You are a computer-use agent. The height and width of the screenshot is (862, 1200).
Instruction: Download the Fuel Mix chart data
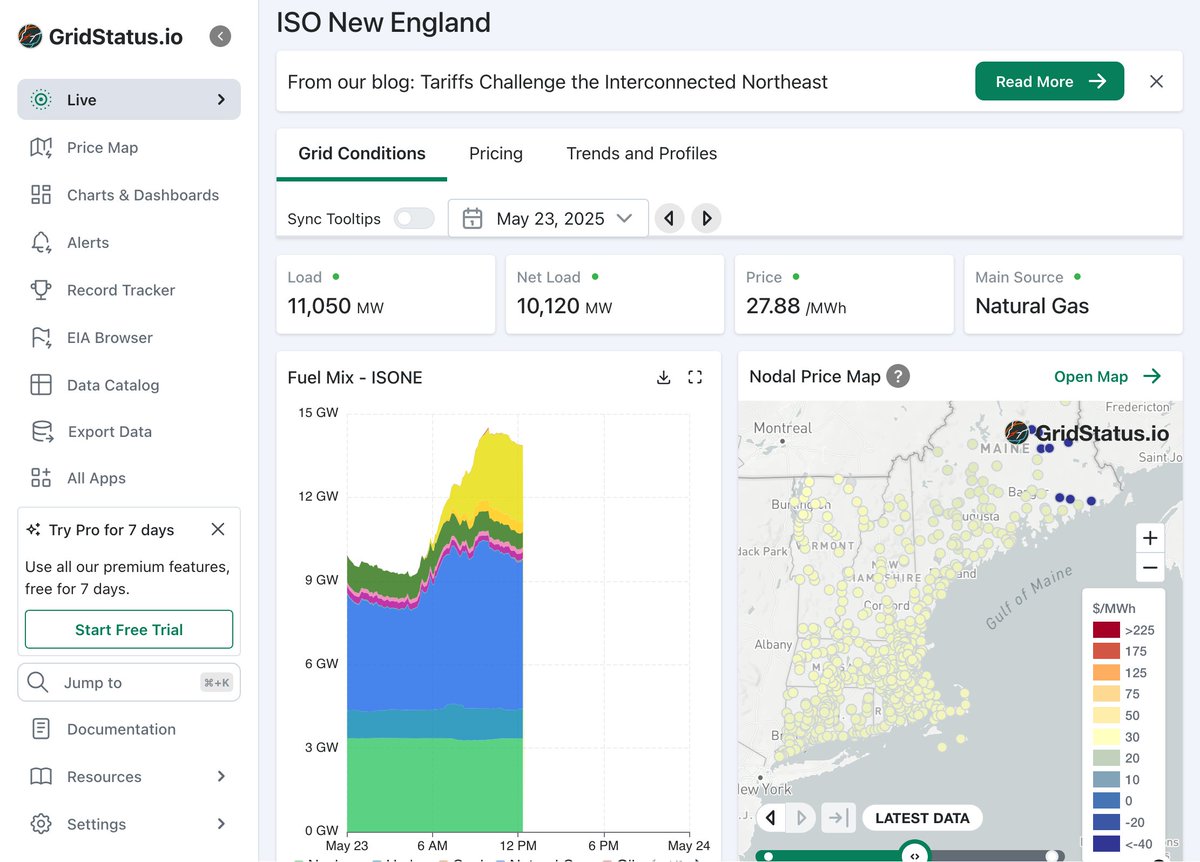(663, 377)
